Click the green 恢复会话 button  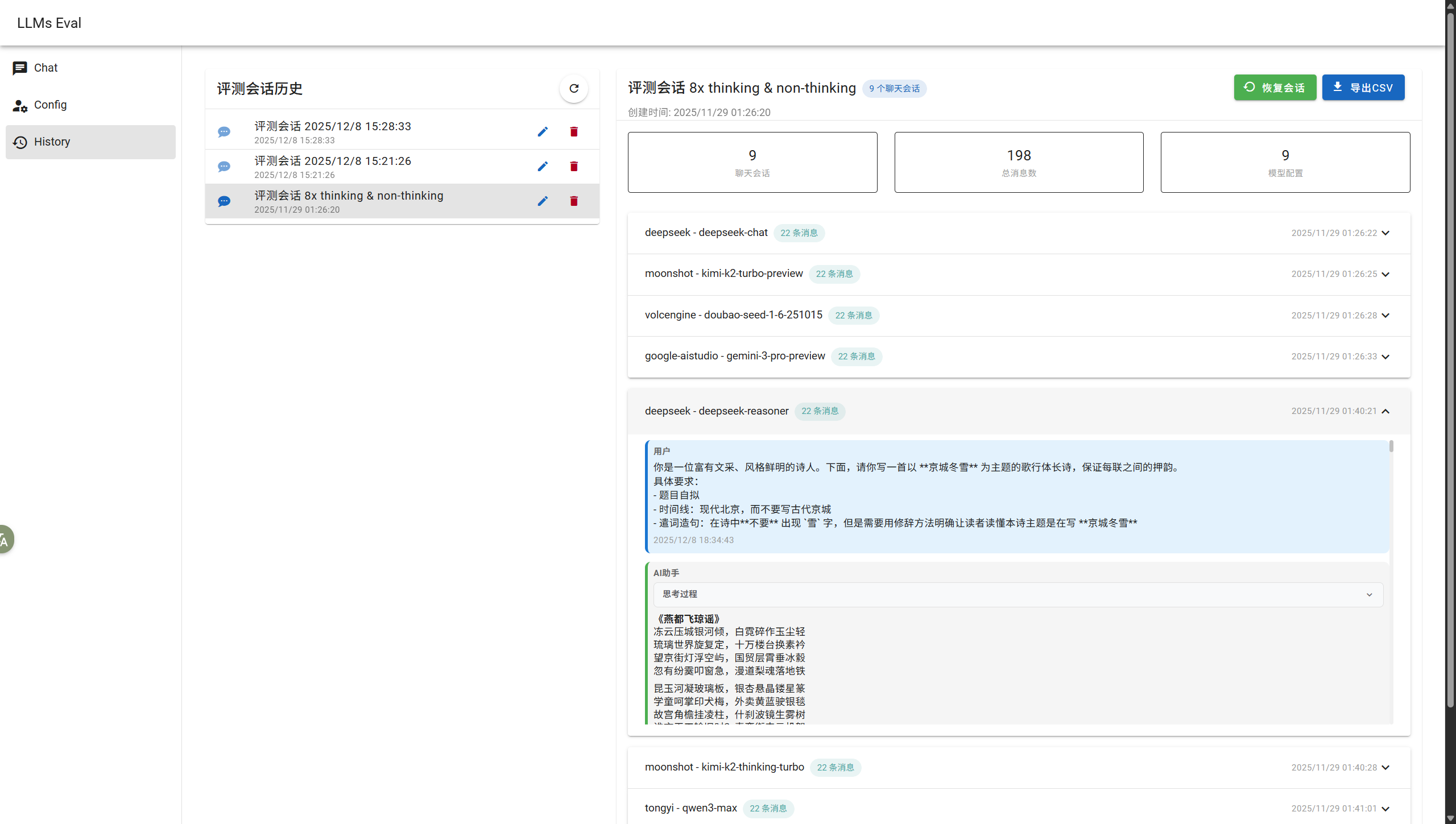click(1275, 88)
